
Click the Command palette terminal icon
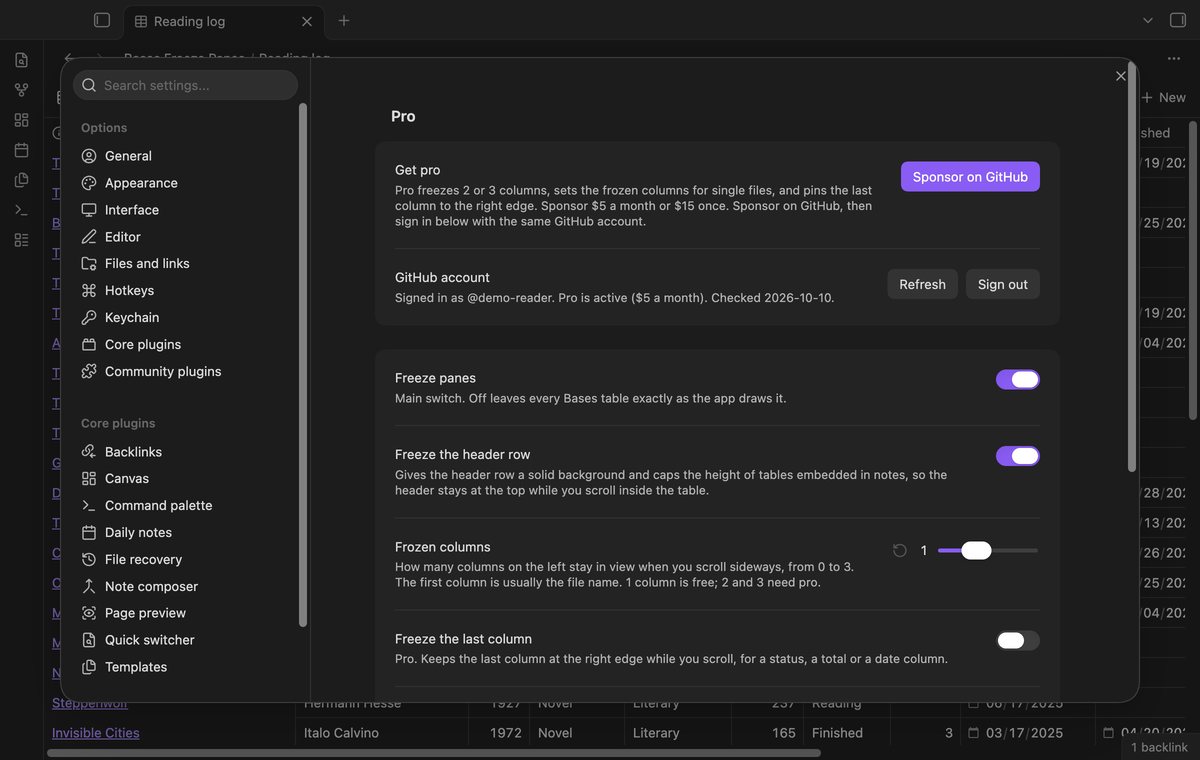[x=89, y=506]
